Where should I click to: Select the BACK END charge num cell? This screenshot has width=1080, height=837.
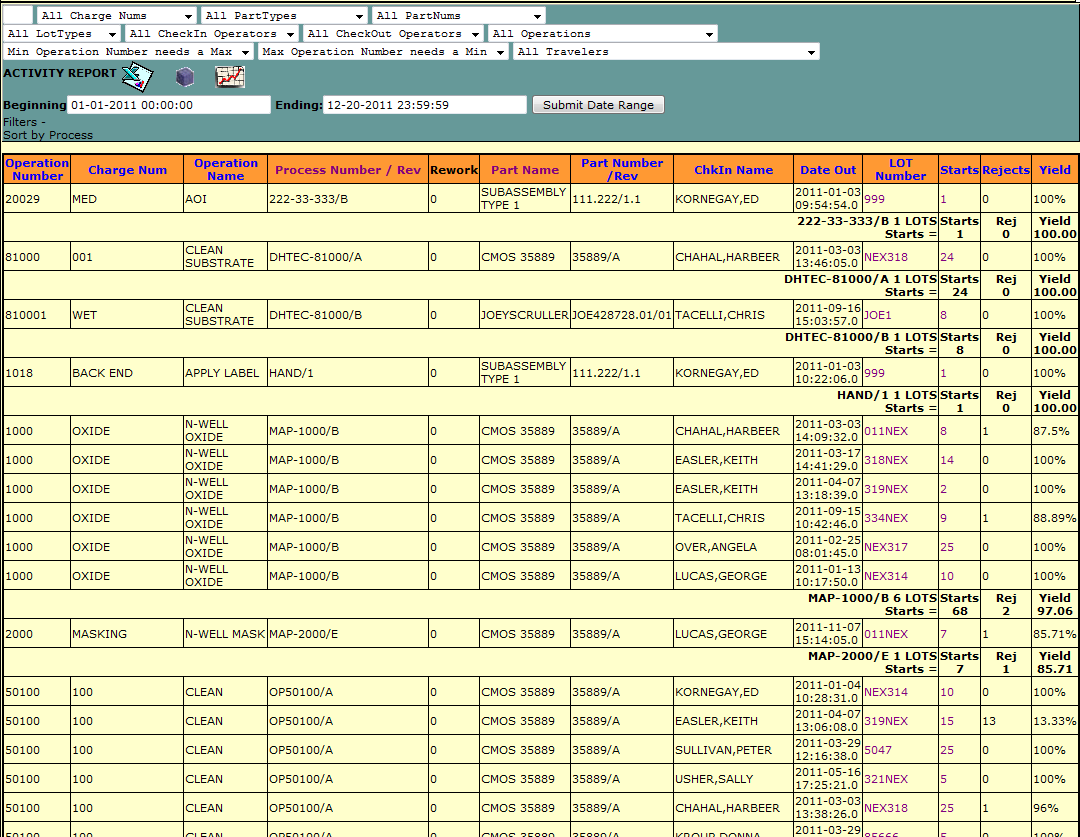coord(127,373)
